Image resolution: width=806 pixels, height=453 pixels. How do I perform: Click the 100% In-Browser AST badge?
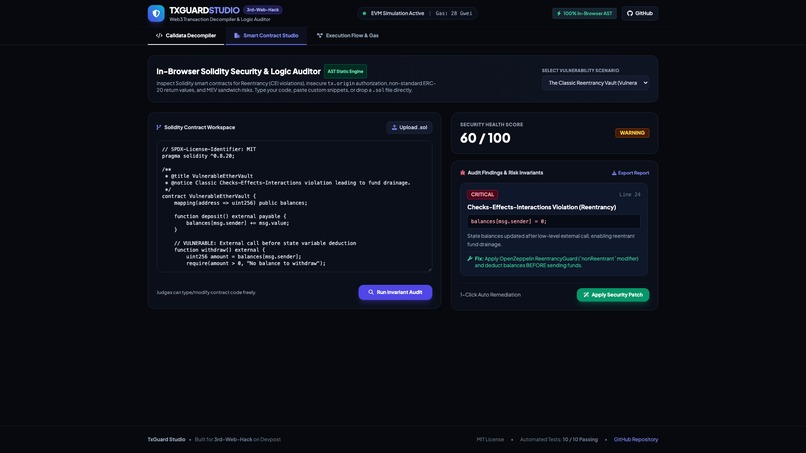pyautogui.click(x=584, y=13)
